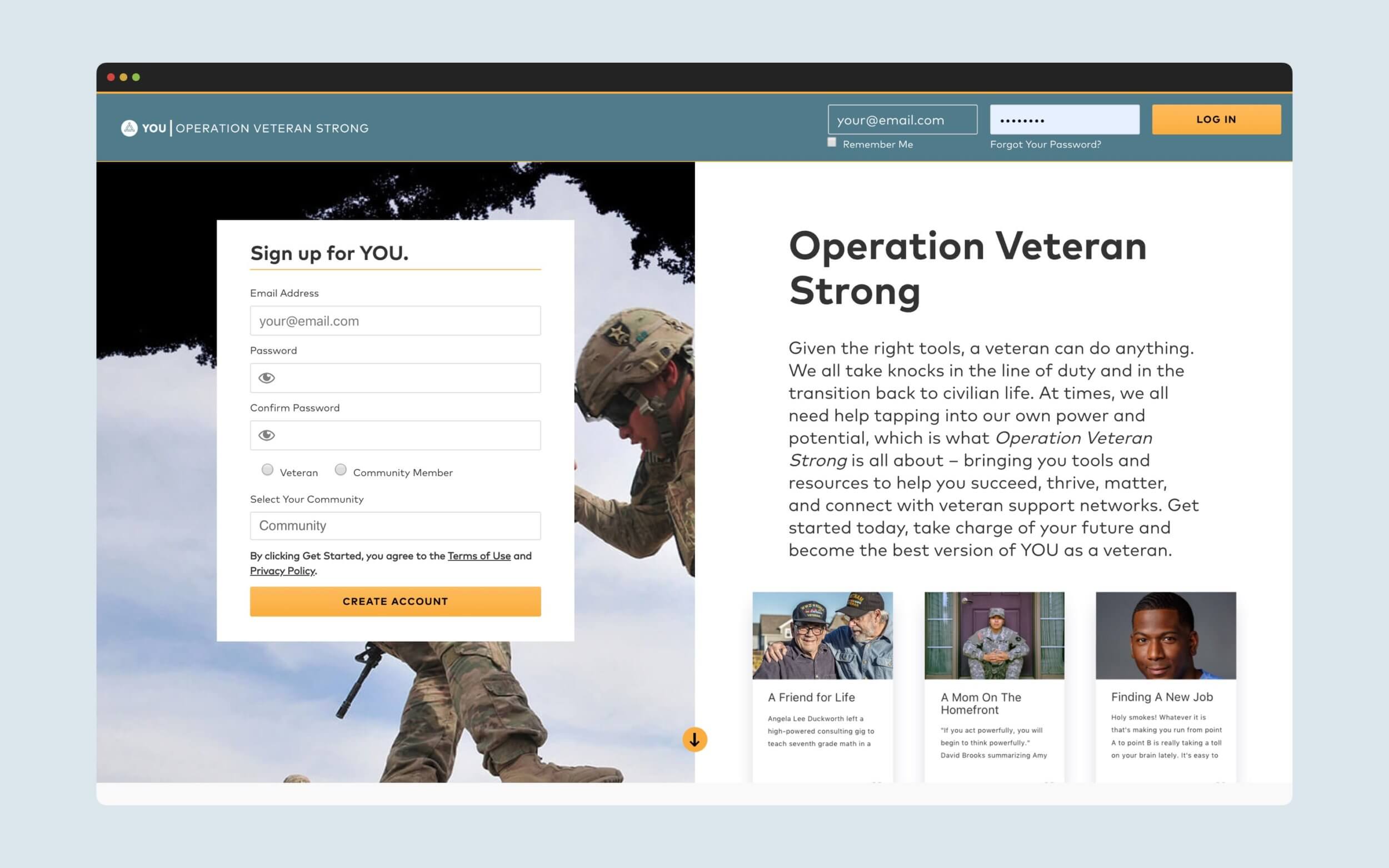Focus the header login password field
Viewport: 1389px width, 868px height.
pyautogui.click(x=1064, y=119)
